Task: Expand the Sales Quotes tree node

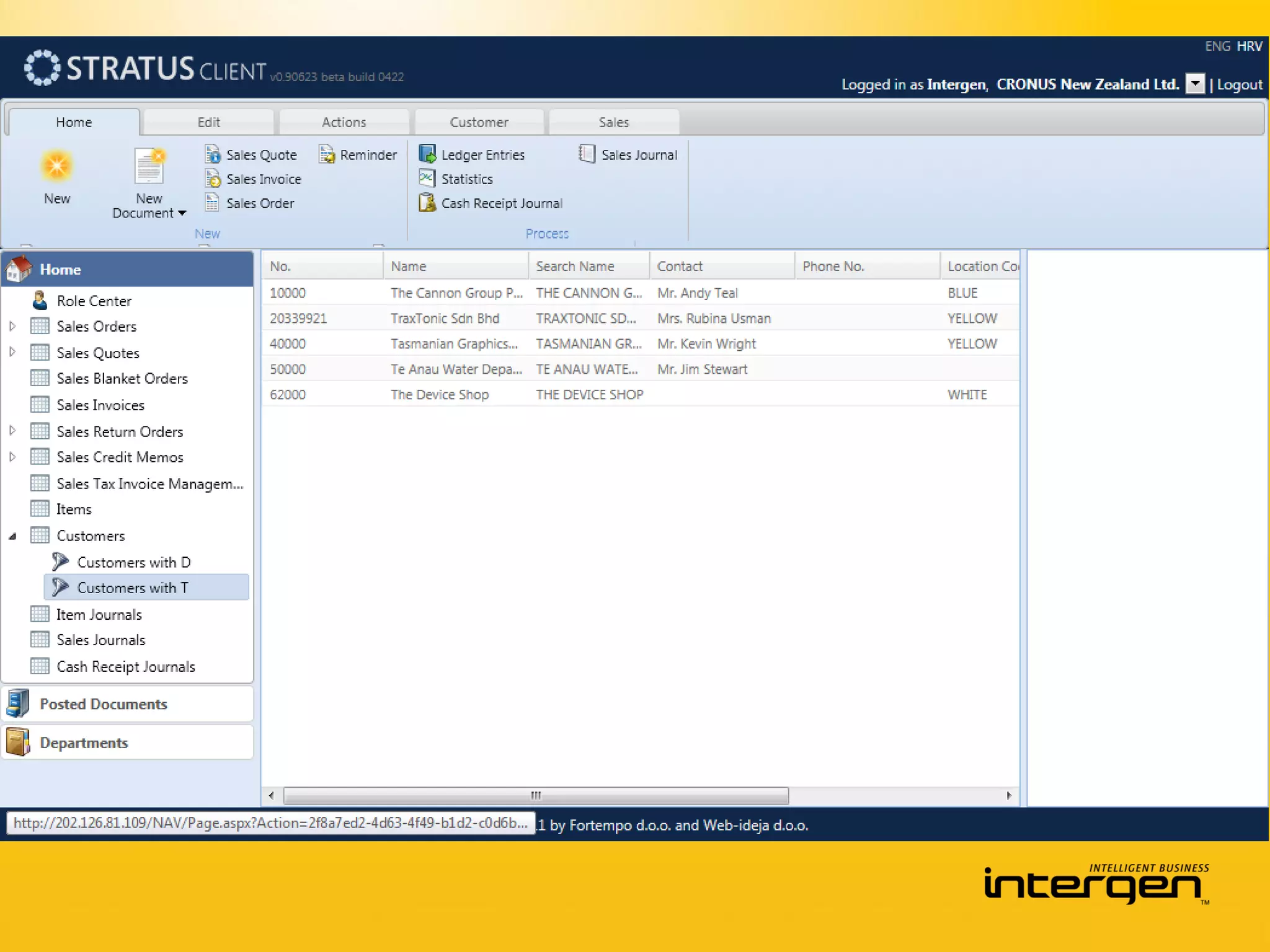Action: pyautogui.click(x=12, y=352)
